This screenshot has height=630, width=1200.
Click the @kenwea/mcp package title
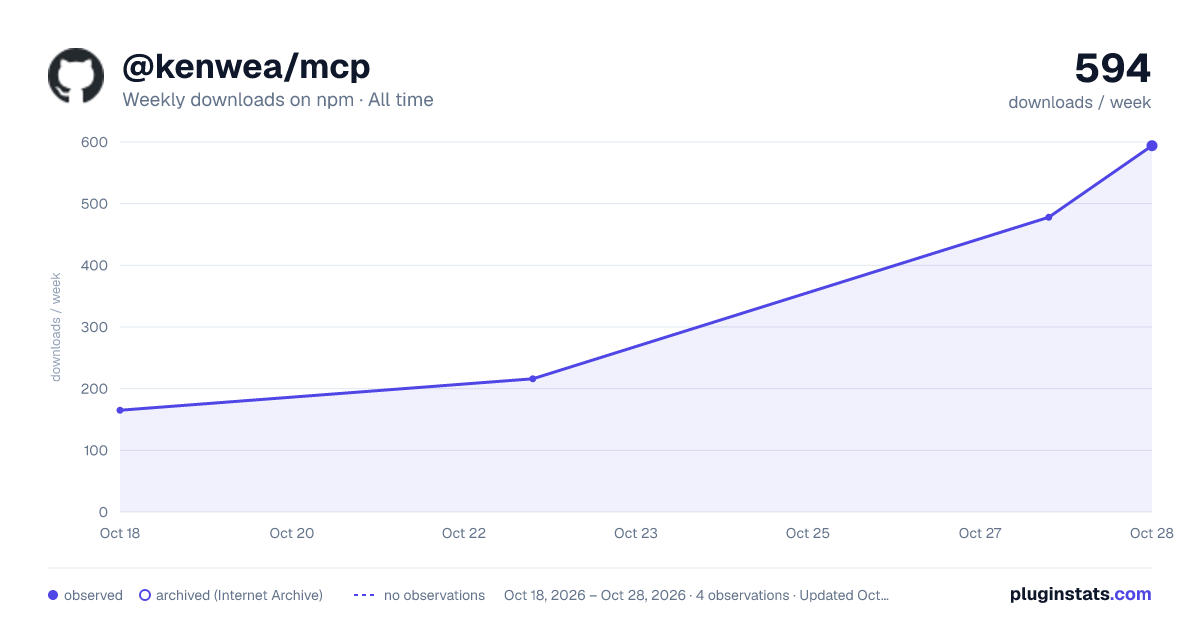click(246, 67)
